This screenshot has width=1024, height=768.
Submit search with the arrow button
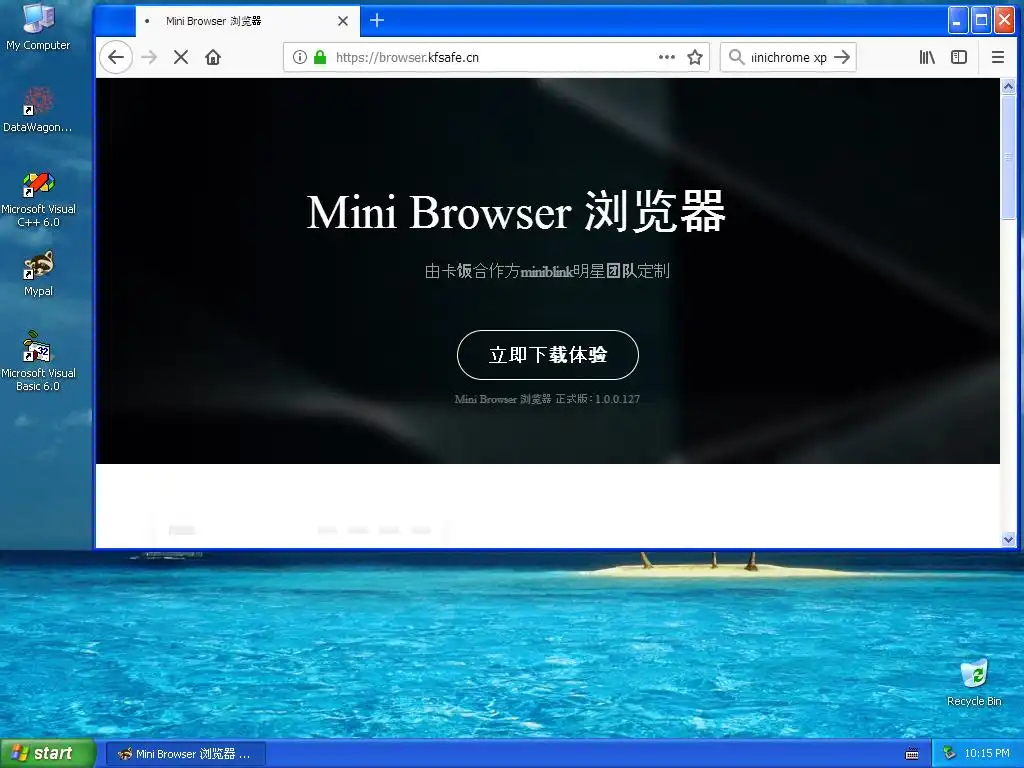842,57
